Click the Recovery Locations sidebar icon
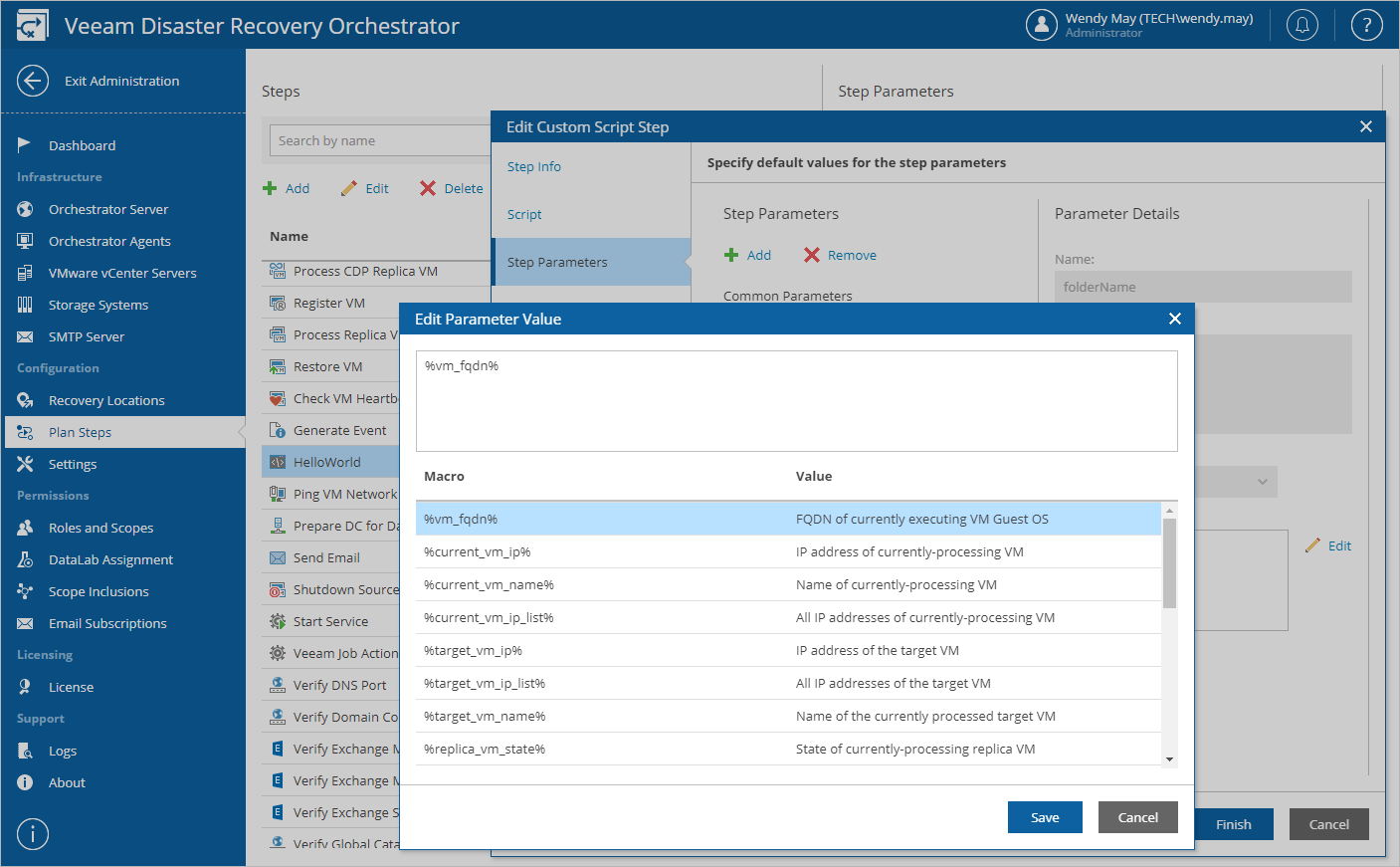 (25, 400)
